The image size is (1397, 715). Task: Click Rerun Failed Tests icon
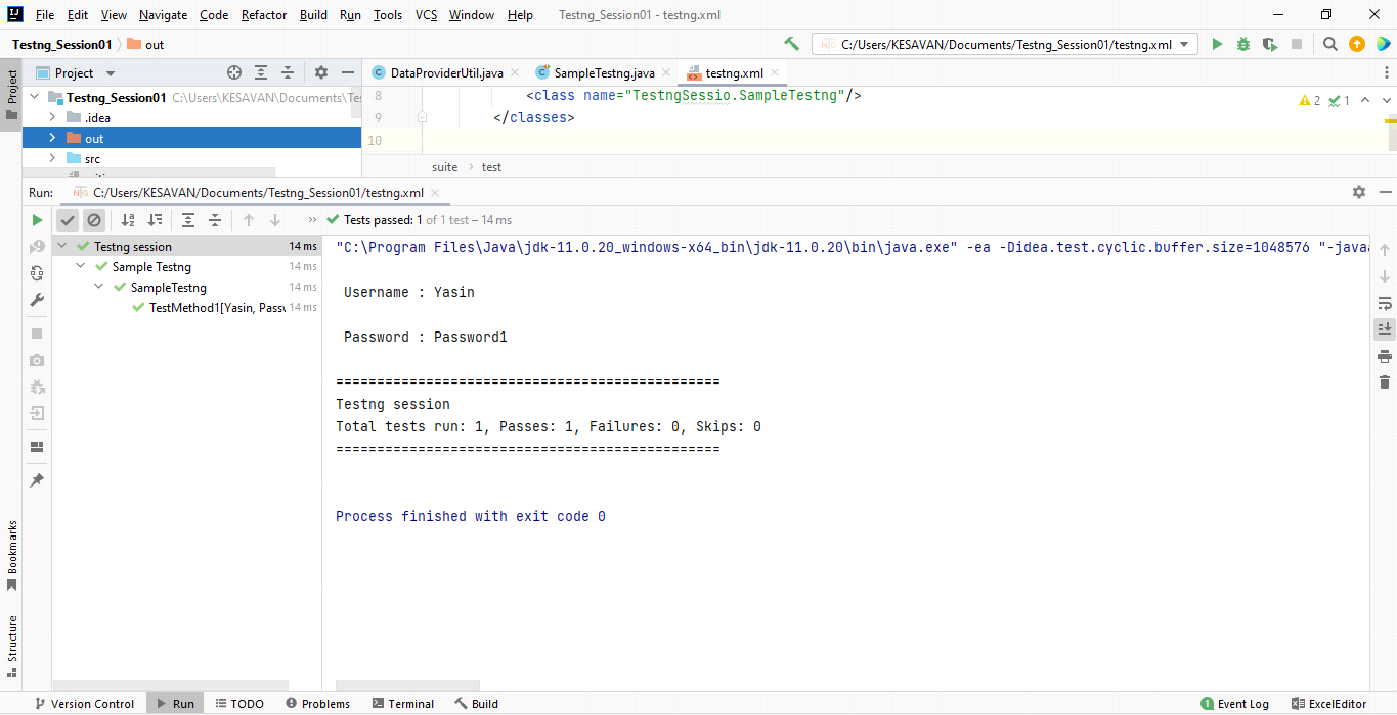point(37,246)
